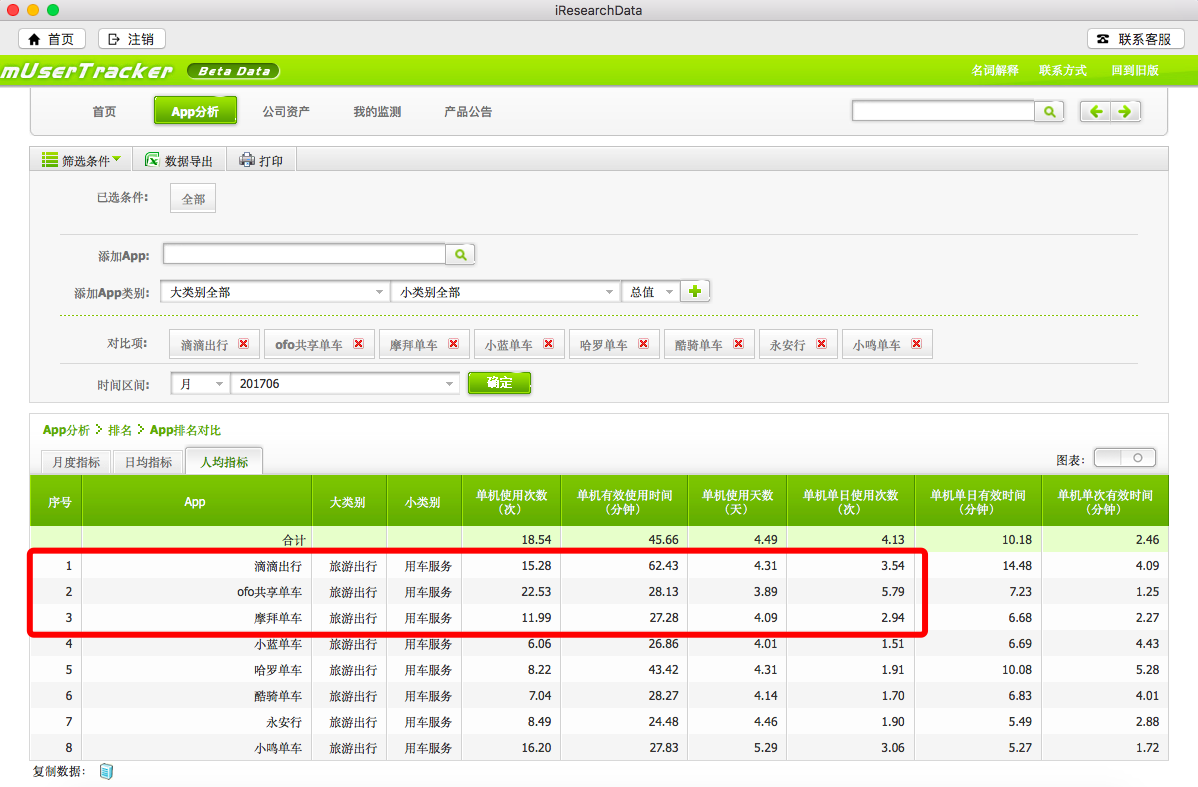Click 数据导出 export data button
Viewport: 1198px width, 787px height.
point(179,160)
